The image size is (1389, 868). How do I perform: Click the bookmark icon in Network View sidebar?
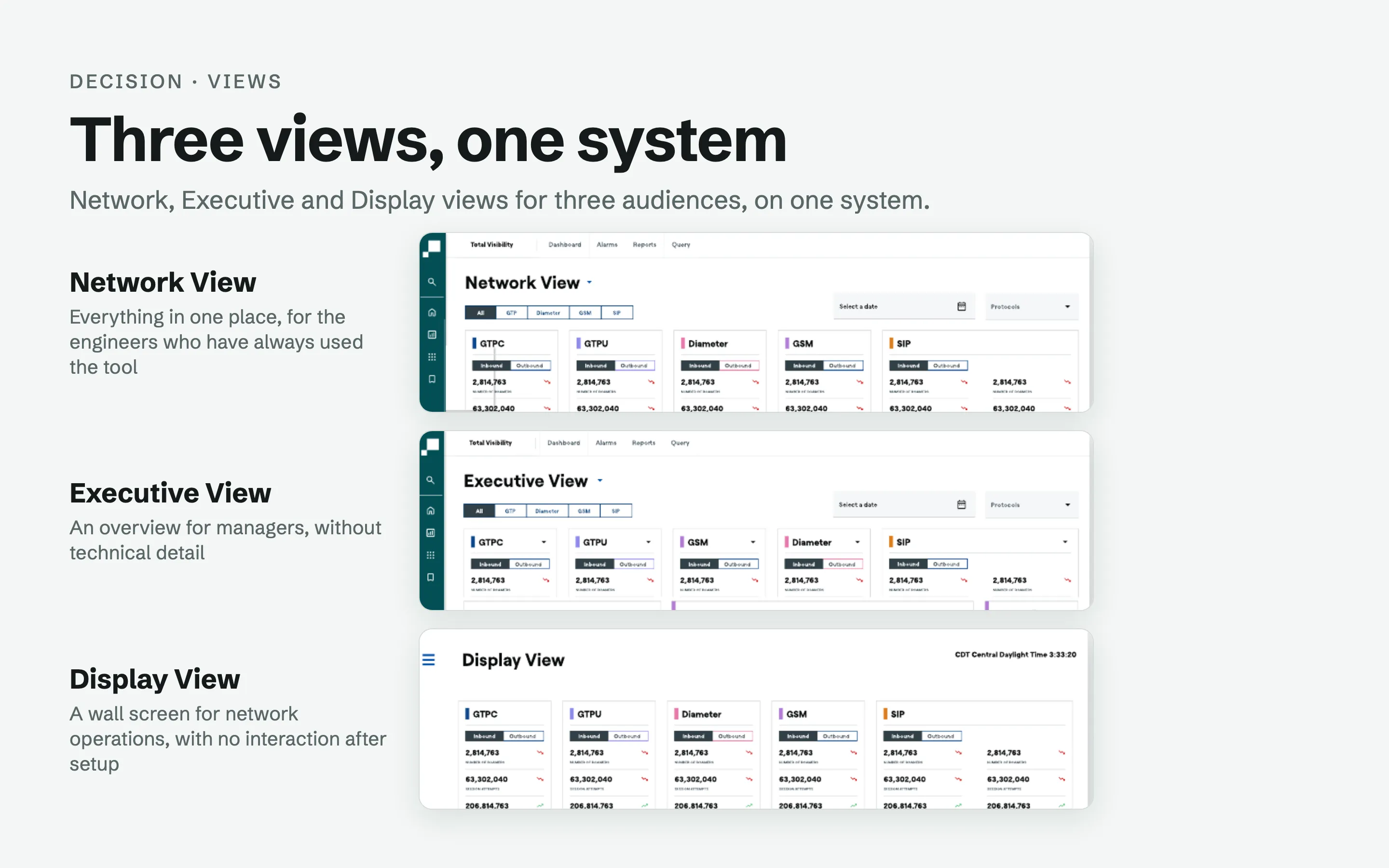click(x=432, y=379)
